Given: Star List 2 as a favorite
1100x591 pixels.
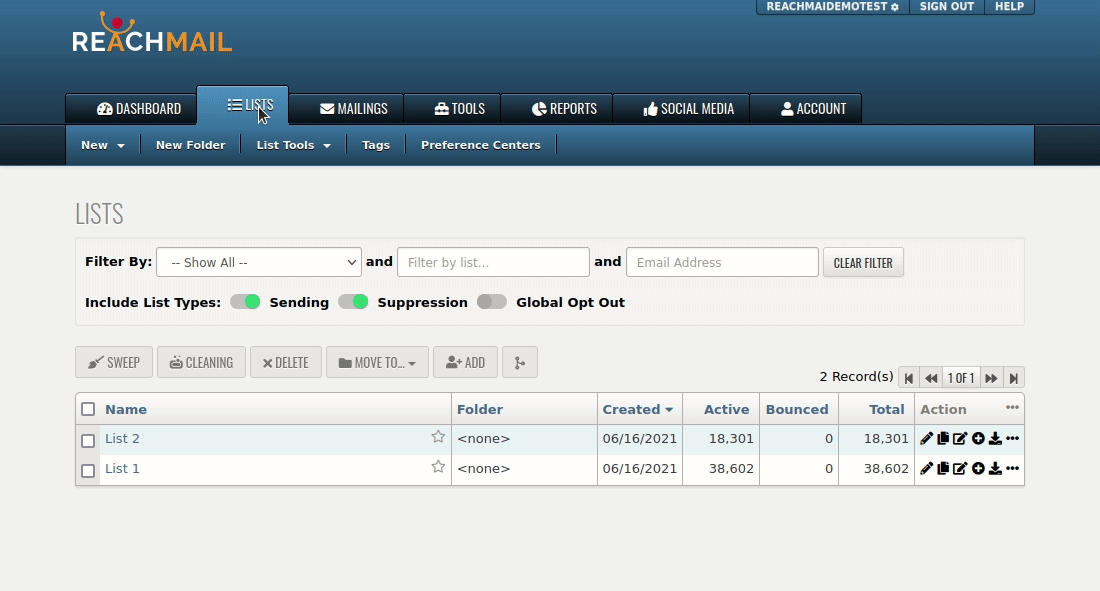Looking at the screenshot, I should pos(438,437).
